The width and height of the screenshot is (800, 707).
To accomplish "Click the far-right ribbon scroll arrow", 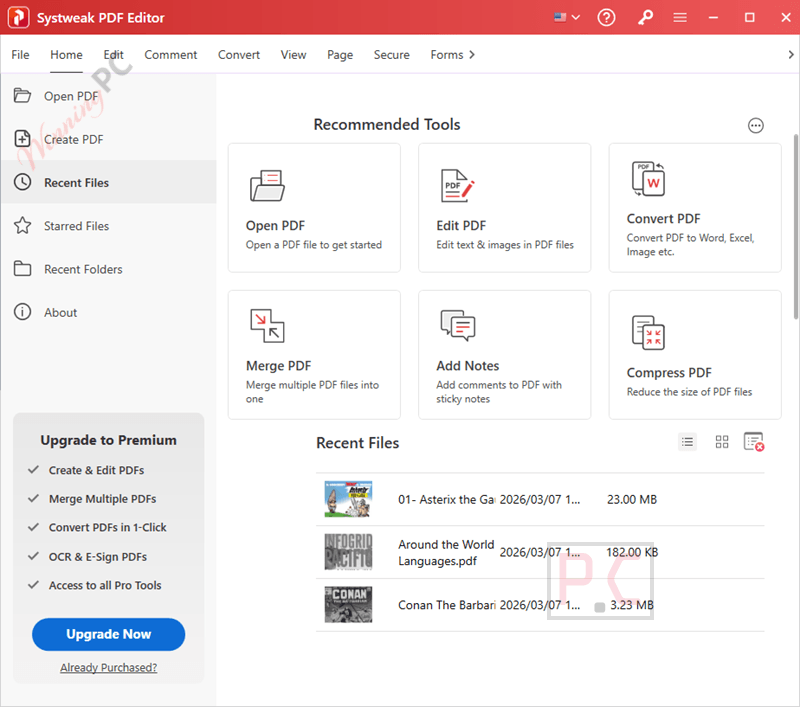I will [x=791, y=55].
